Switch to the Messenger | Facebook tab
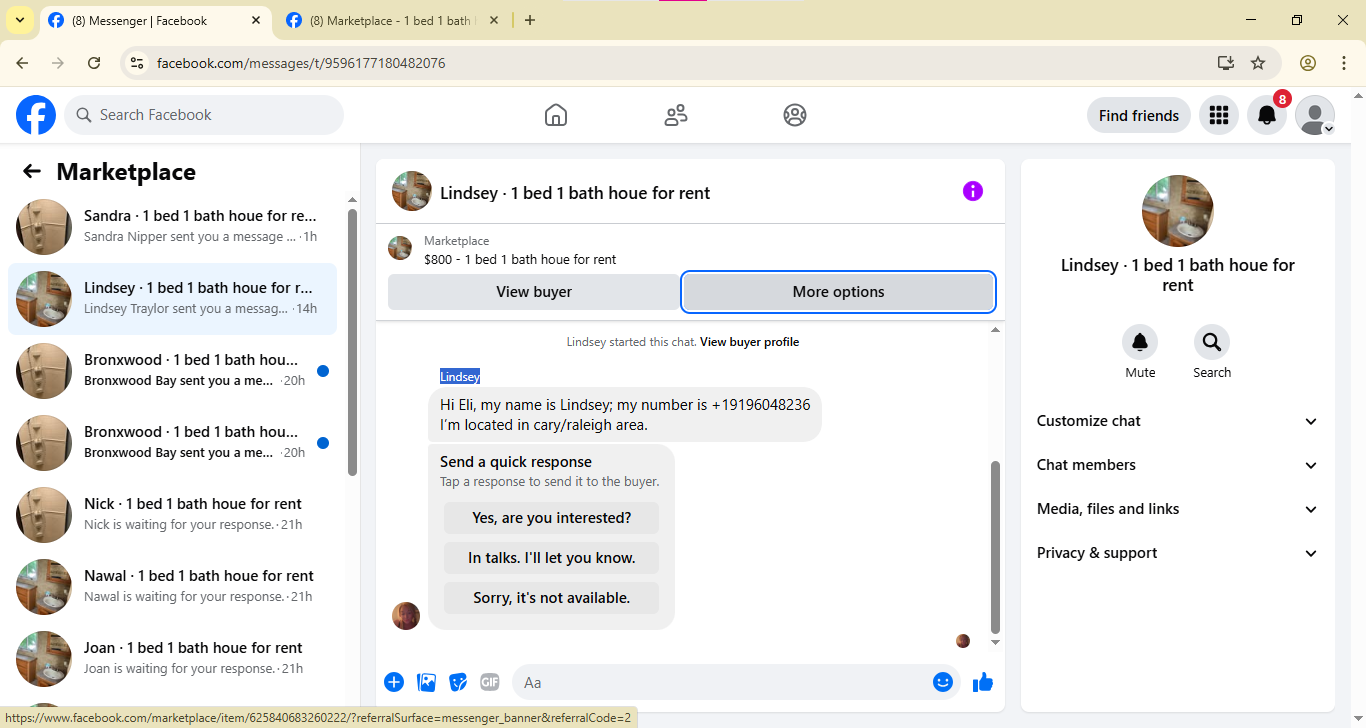The image size is (1366, 728). pos(156,21)
